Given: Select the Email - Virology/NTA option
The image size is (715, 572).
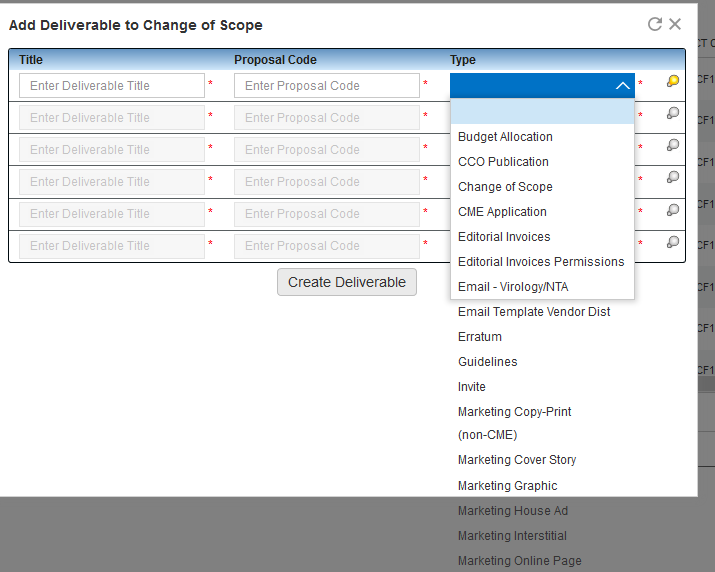Looking at the screenshot, I should [513, 287].
